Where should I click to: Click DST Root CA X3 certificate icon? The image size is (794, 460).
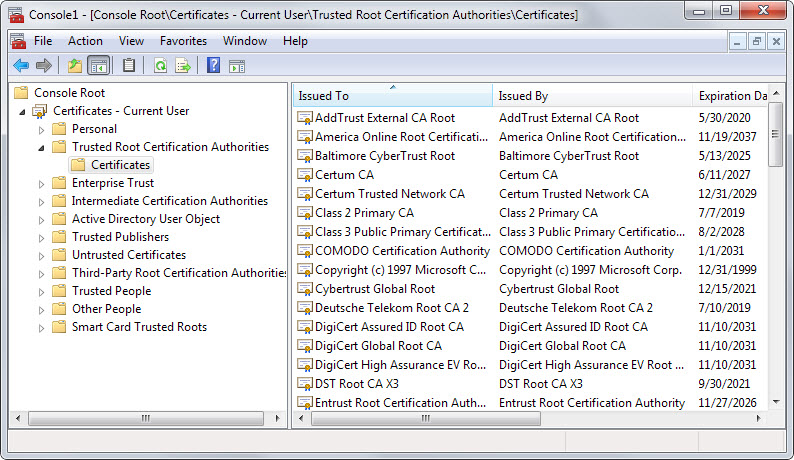click(305, 384)
